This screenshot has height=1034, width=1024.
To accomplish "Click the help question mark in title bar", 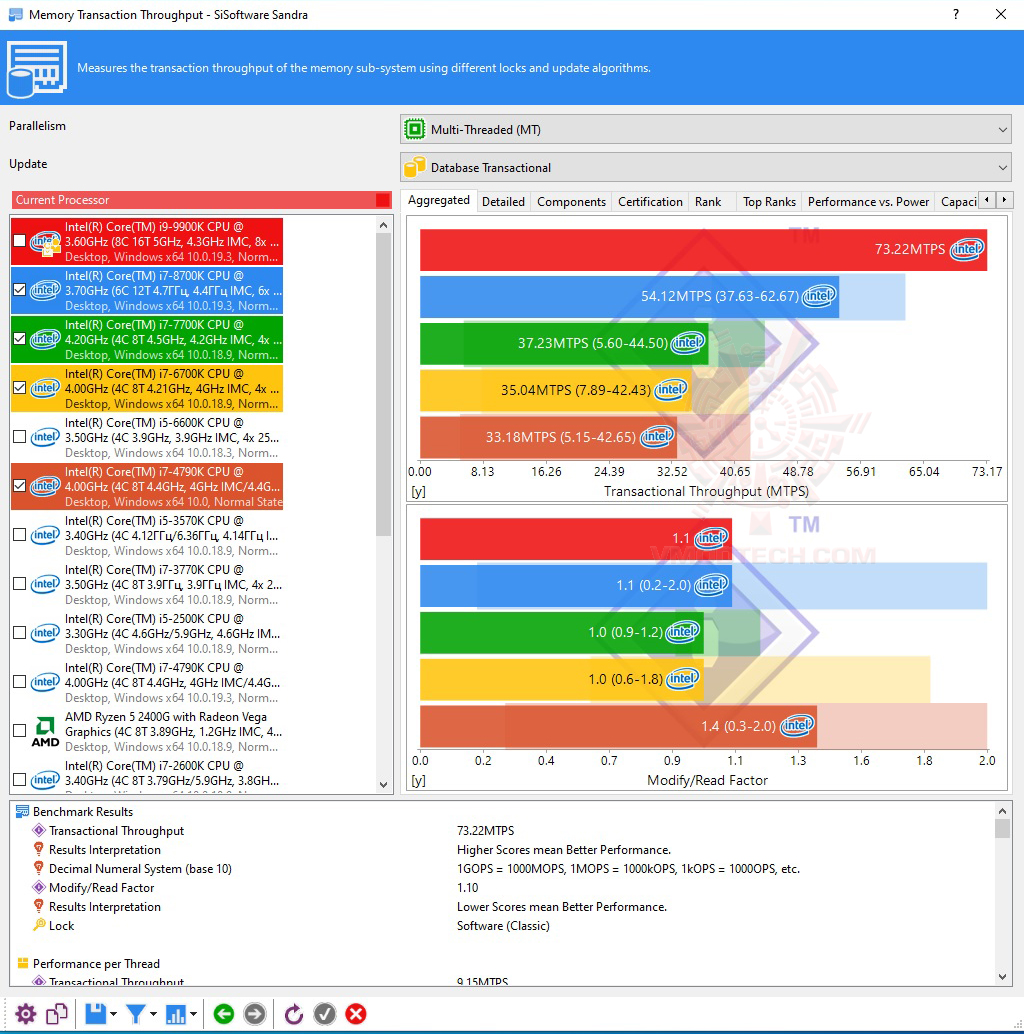I will tap(956, 15).
